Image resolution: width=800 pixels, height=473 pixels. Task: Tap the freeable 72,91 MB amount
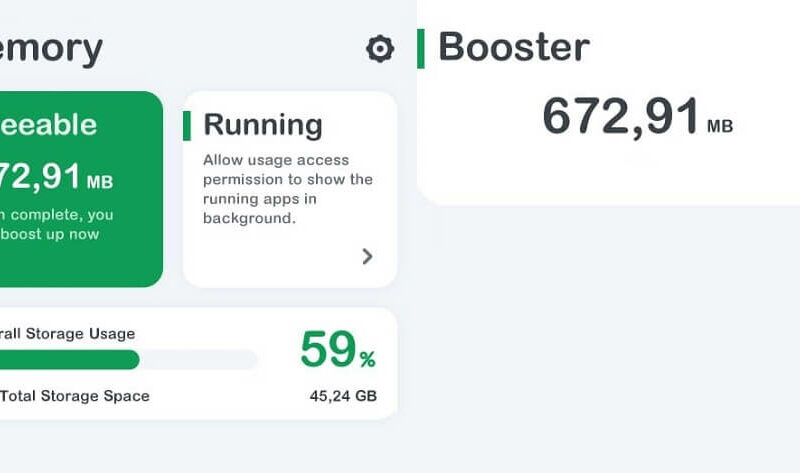pos(56,177)
